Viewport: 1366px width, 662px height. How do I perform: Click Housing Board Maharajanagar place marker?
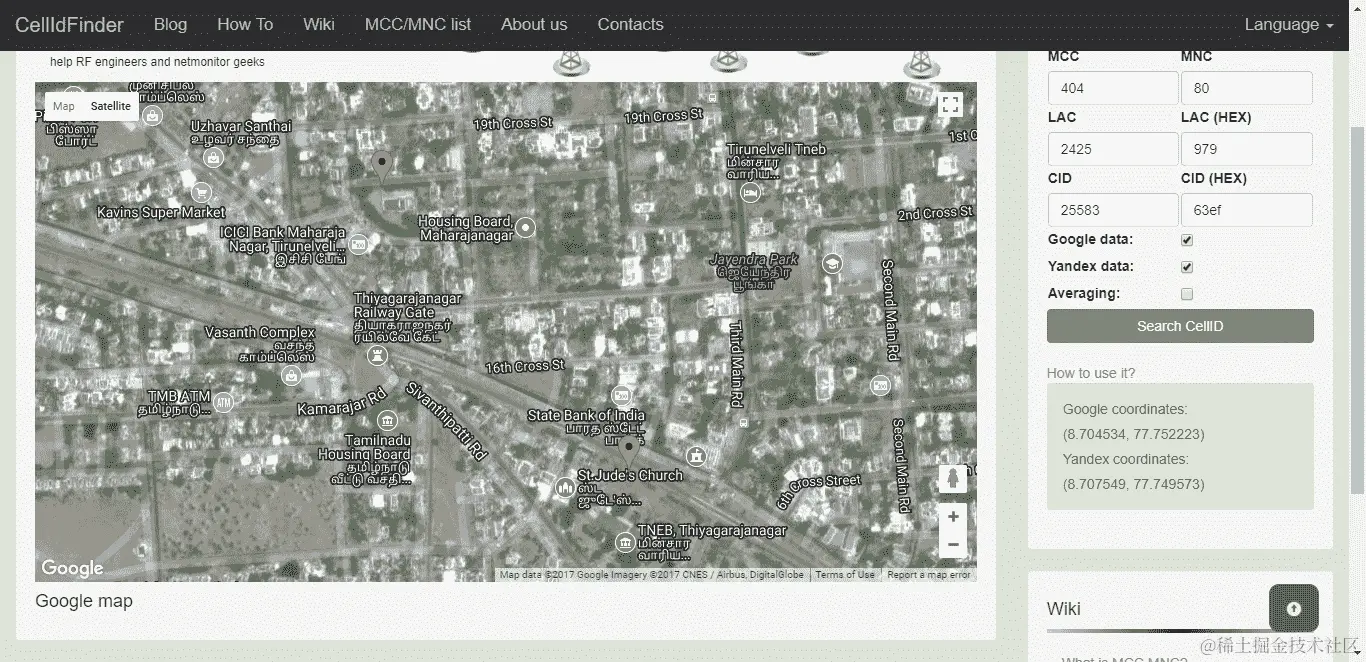[x=525, y=228]
